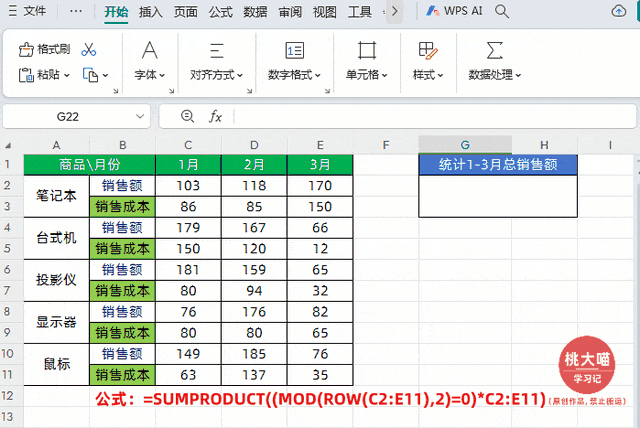The width and height of the screenshot is (640, 428).
Task: Open the 公式 ribbon tab
Action: [220, 11]
